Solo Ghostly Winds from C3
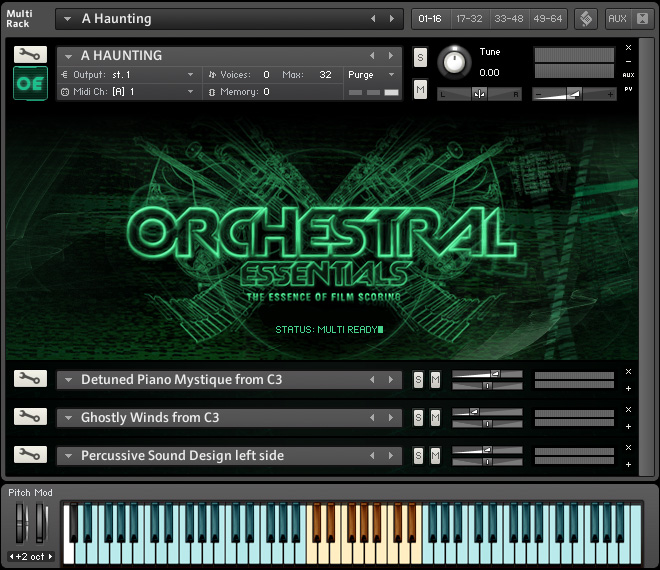The width and height of the screenshot is (660, 570). [x=418, y=418]
